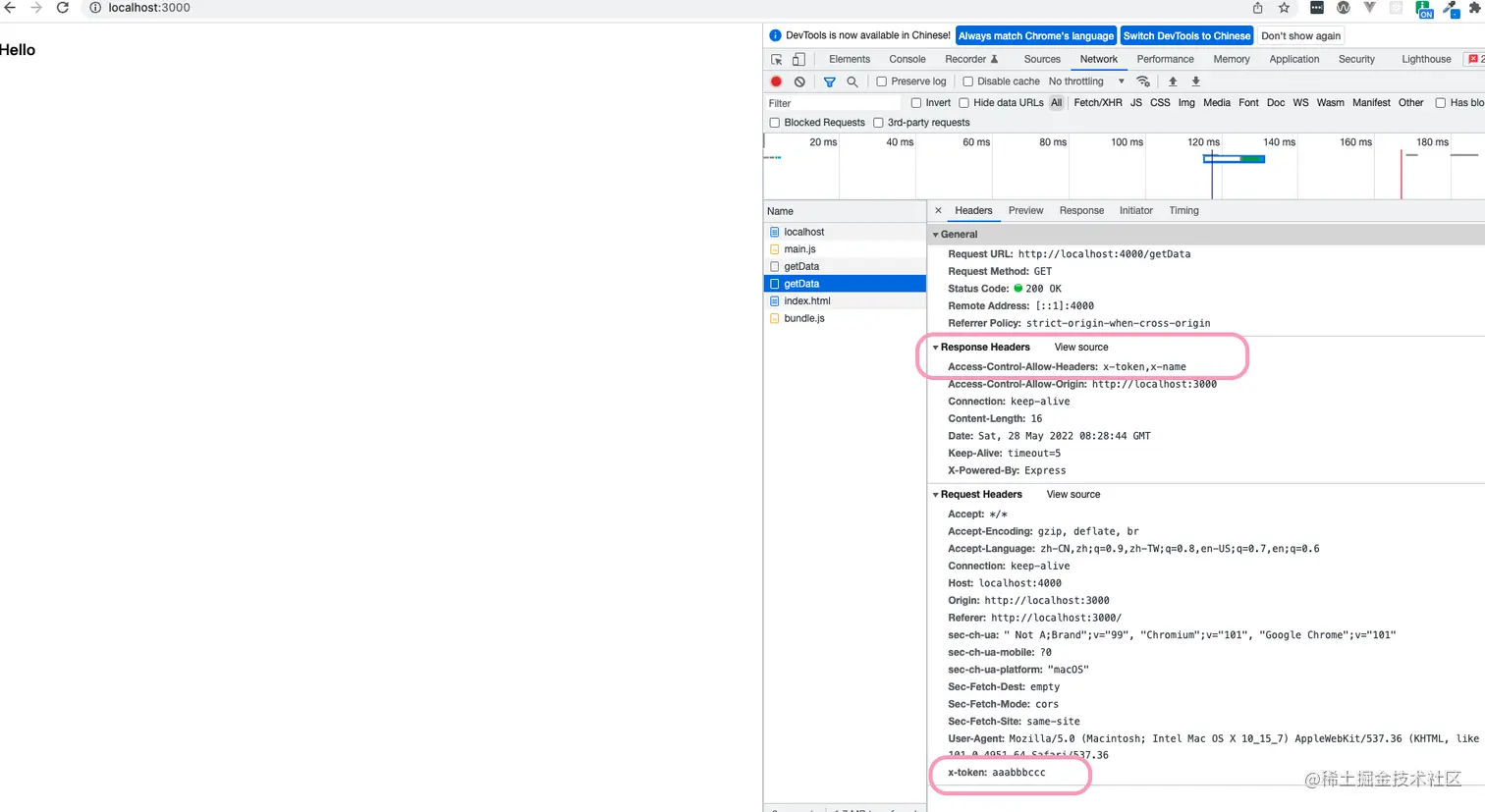This screenshot has width=1485, height=812.
Task: Click the DevTools errors counter badge
Action: 1475,59
